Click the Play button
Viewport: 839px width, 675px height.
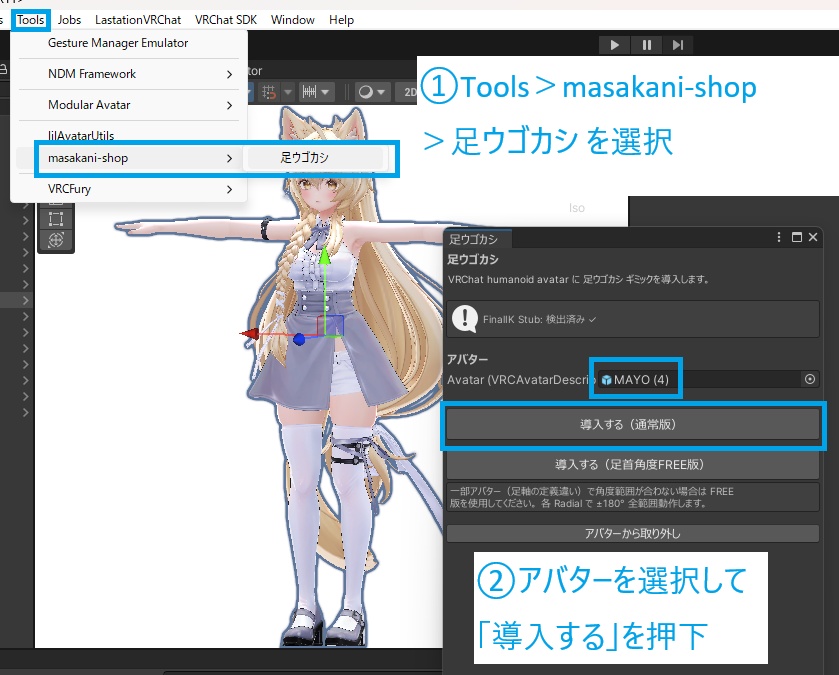pyautogui.click(x=614, y=45)
